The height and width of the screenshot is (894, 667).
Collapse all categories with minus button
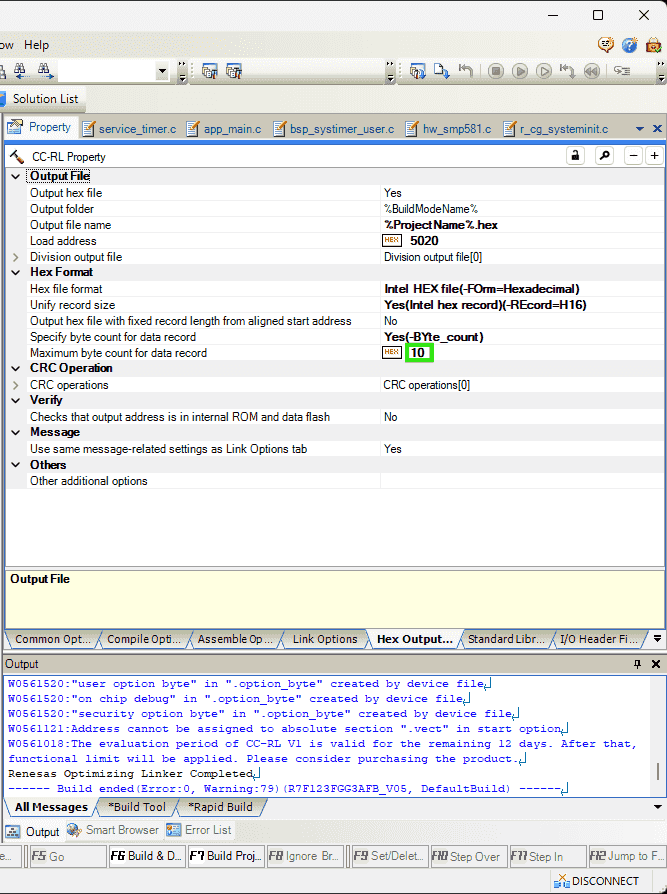[633, 156]
